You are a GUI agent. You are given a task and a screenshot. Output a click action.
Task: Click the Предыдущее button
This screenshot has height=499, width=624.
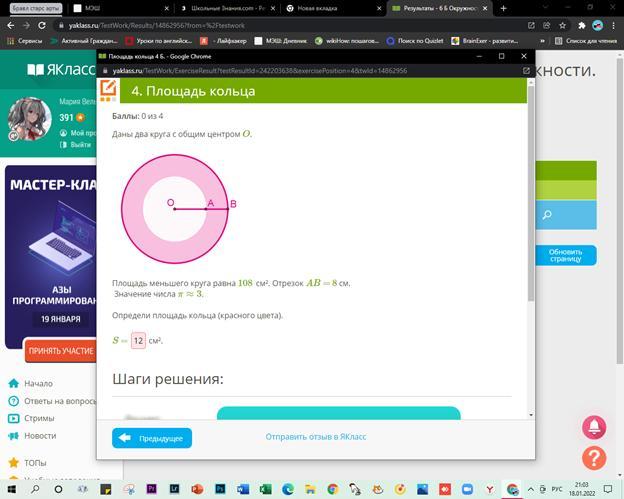(152, 438)
